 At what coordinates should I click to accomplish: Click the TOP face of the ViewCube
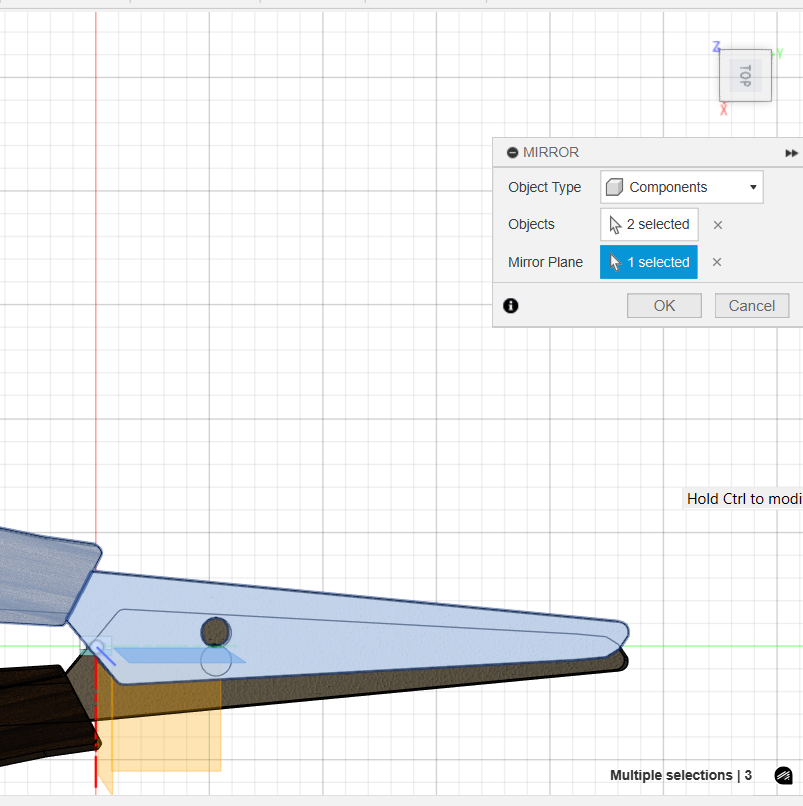pyautogui.click(x=745, y=75)
